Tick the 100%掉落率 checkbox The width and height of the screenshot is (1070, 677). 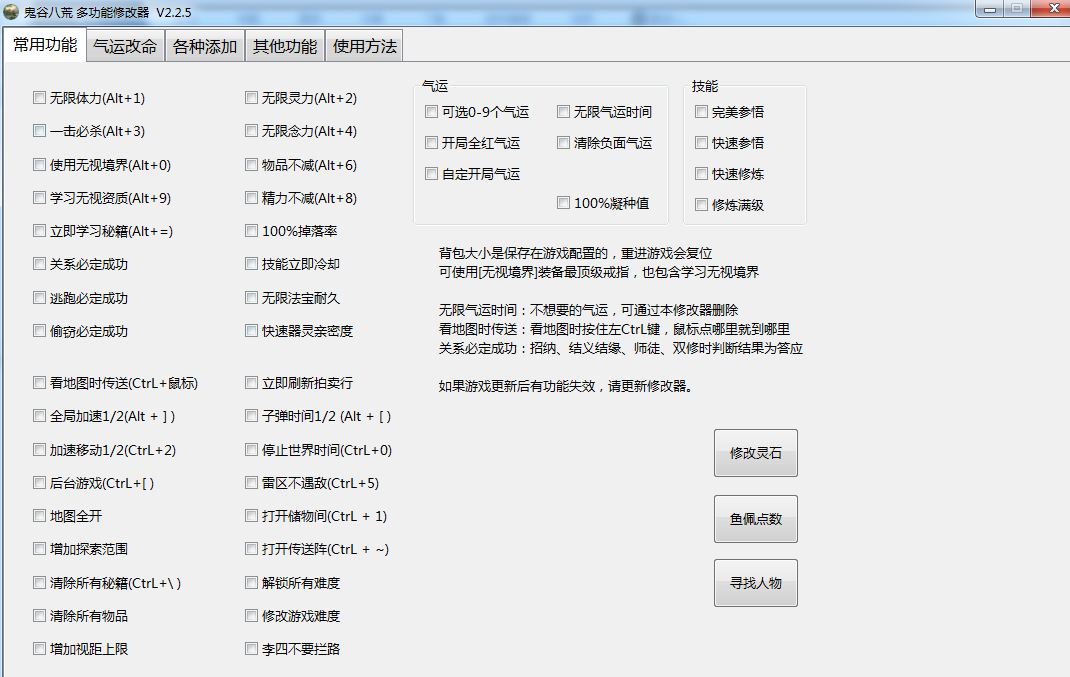pyautogui.click(x=252, y=231)
